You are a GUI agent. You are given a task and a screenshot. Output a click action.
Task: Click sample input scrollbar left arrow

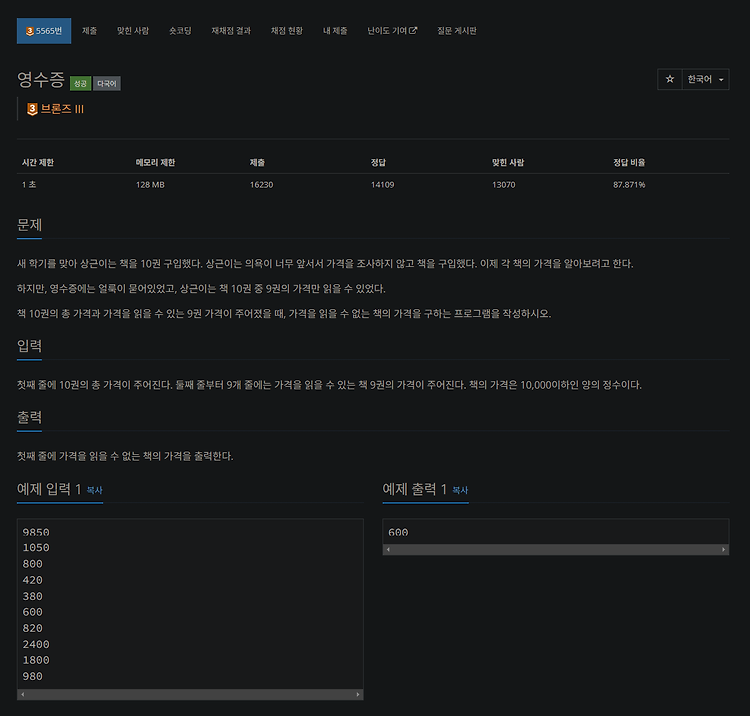(x=22, y=694)
